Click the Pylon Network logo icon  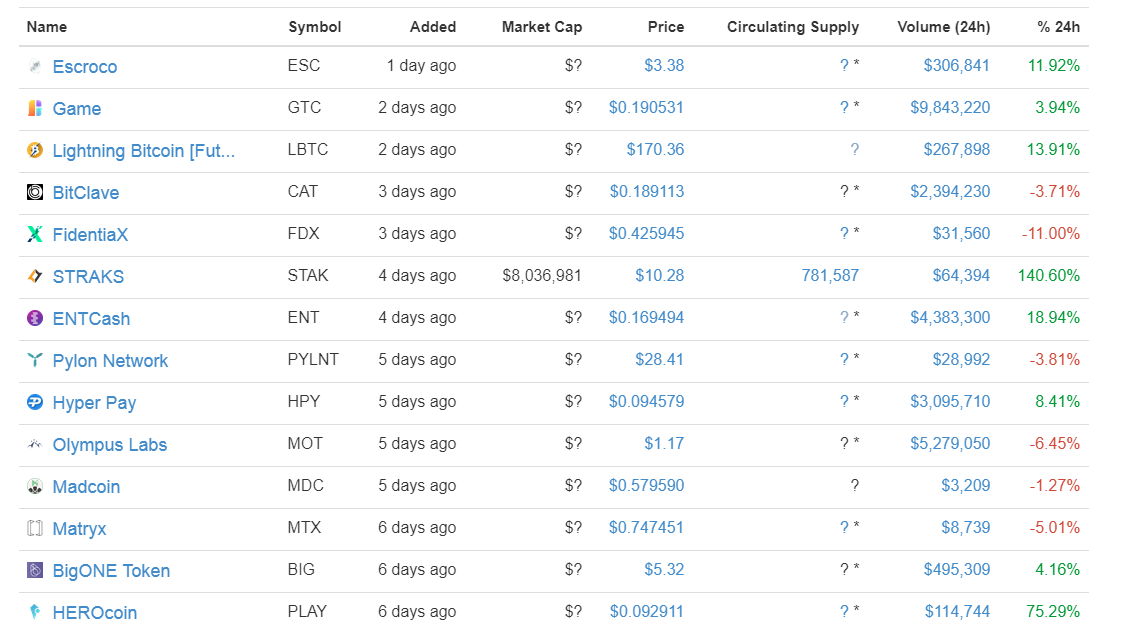(35, 360)
